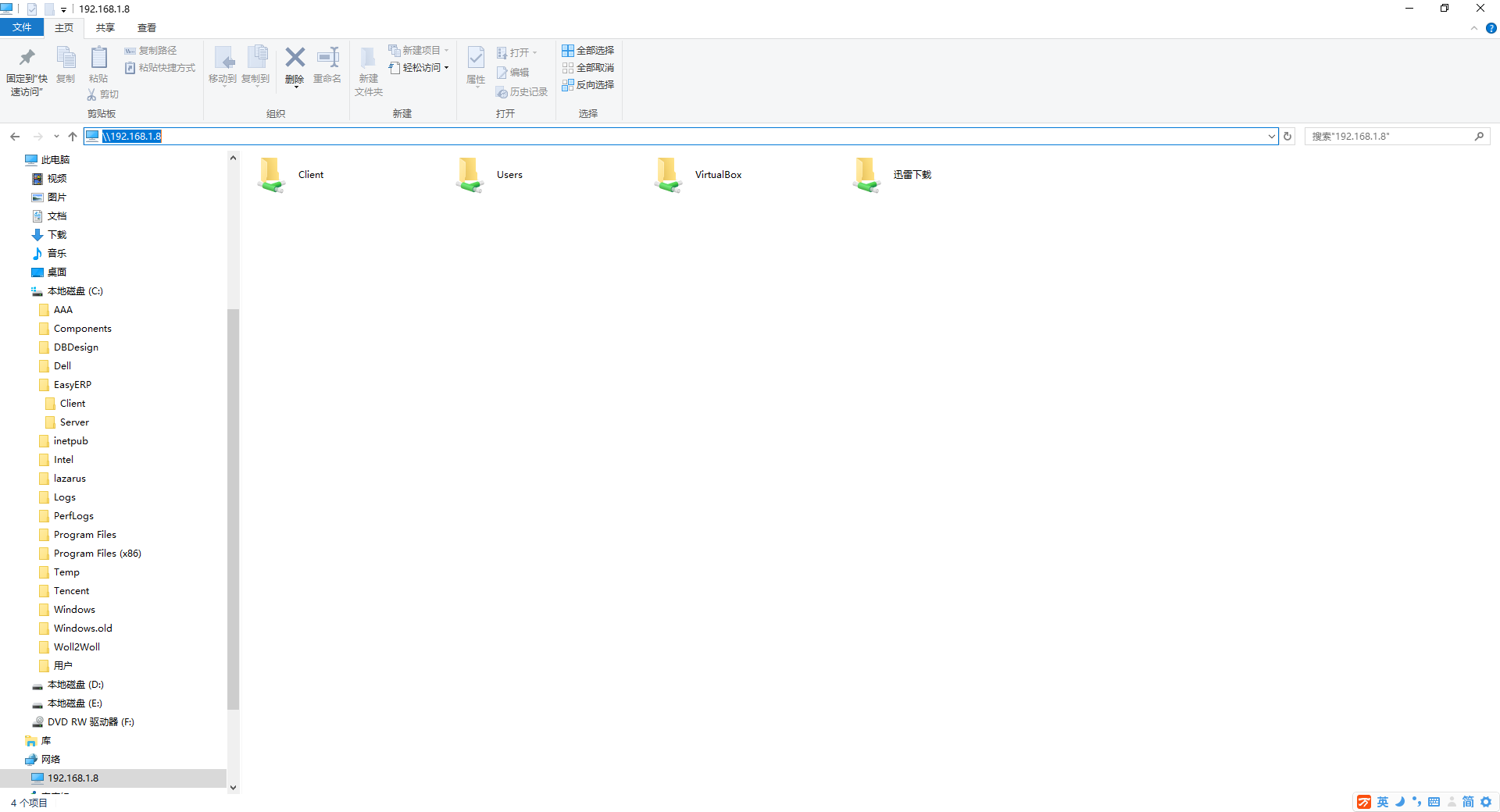Open the File (文件) menu tab
The width and height of the screenshot is (1500, 812).
(x=22, y=28)
